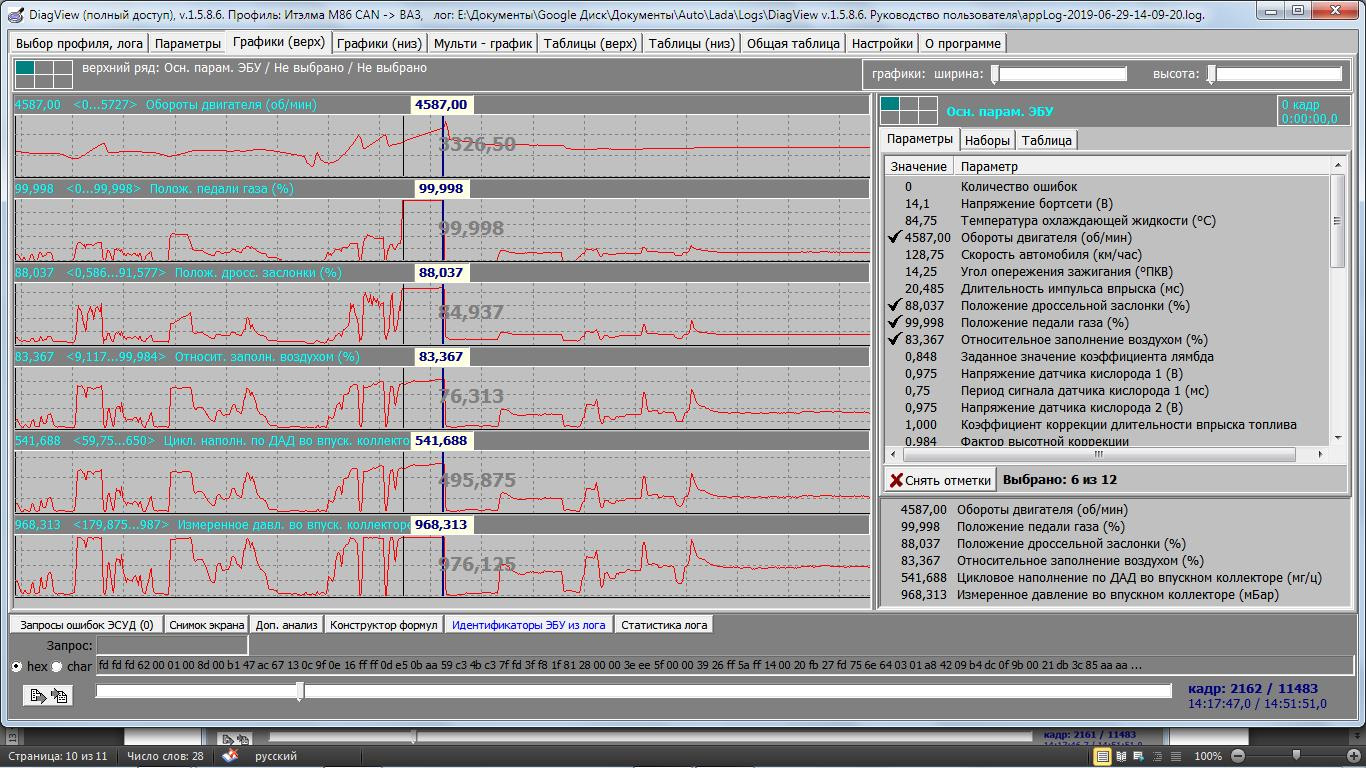Viewport: 1366px width, 768px height.
Task: Uncheck the Положение дроссельной заслонки (%) parameter
Action: (x=895, y=306)
